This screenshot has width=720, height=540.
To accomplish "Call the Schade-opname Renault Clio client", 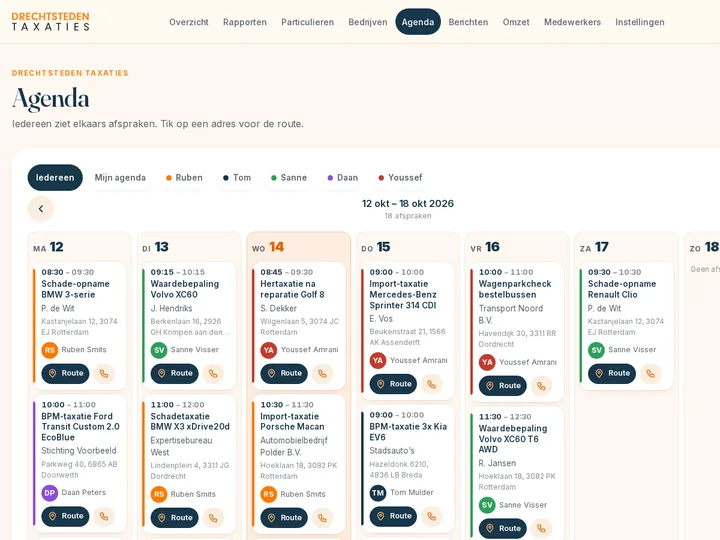I will click(651, 373).
